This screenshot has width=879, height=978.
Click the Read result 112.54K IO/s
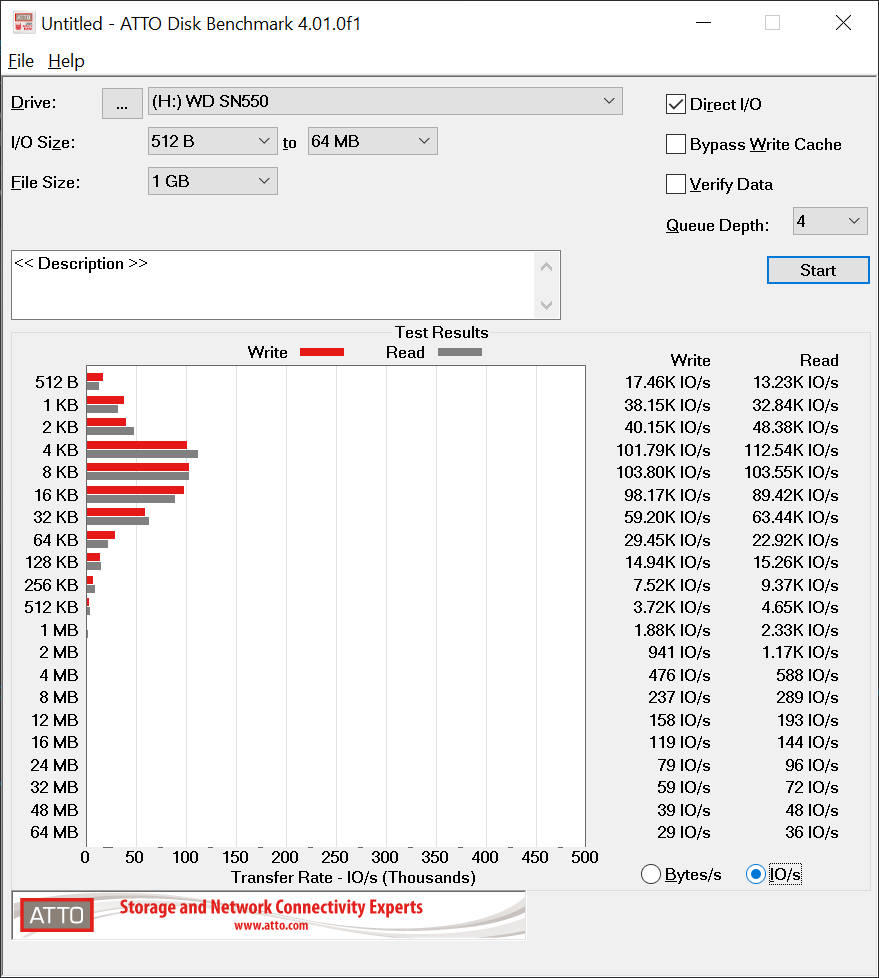coord(791,450)
